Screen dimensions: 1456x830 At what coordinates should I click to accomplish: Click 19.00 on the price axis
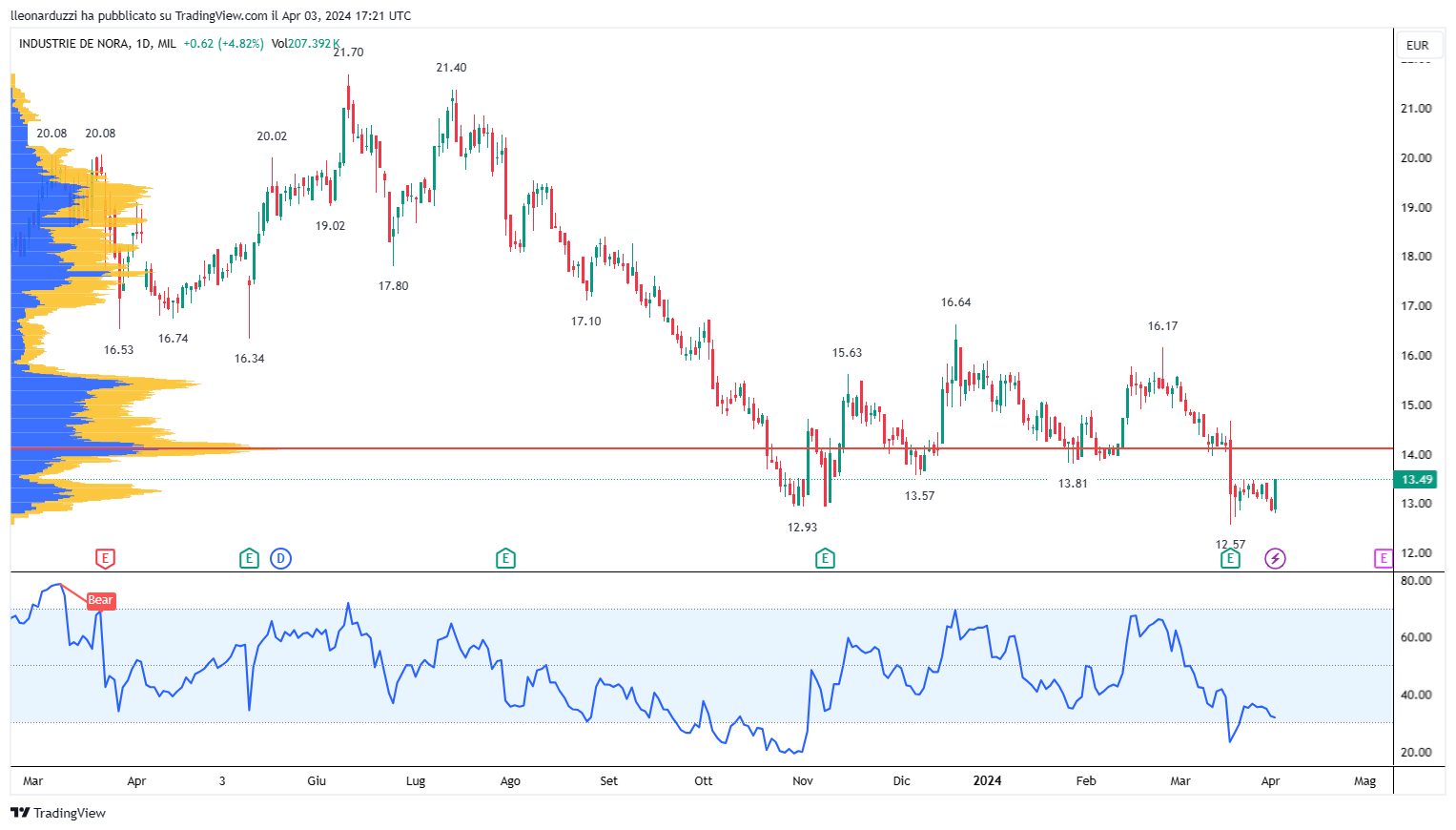click(x=1416, y=208)
